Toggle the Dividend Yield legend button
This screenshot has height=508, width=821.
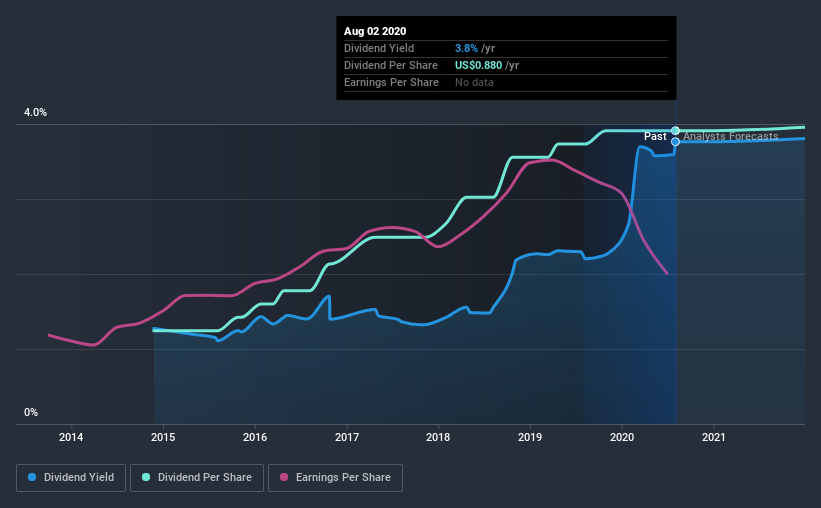71,478
